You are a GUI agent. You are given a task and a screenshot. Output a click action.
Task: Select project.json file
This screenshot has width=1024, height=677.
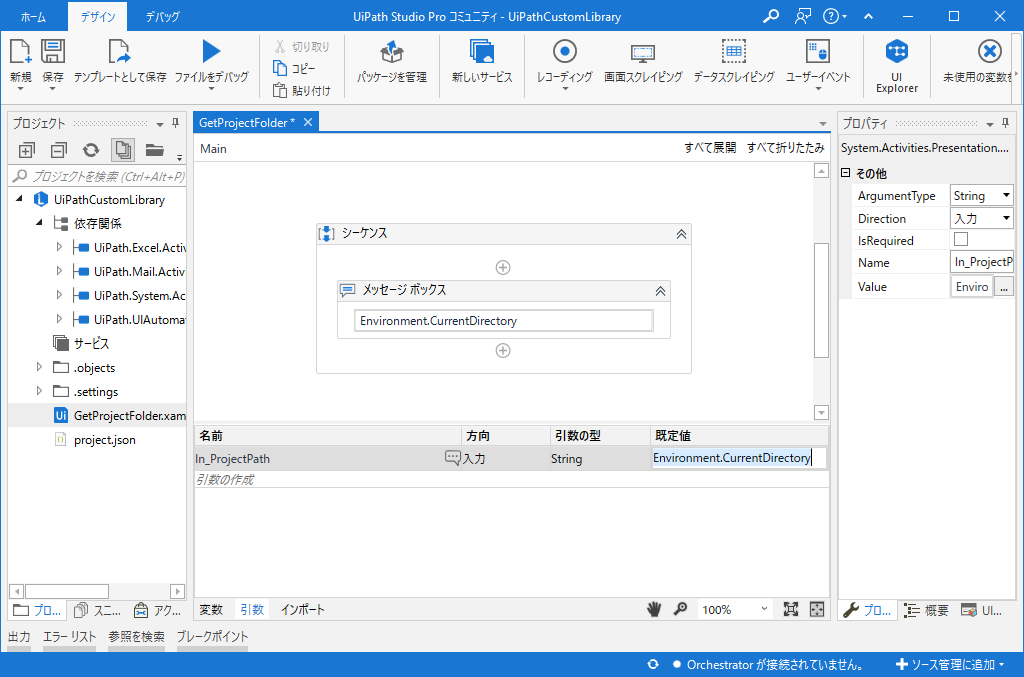[x=104, y=440]
